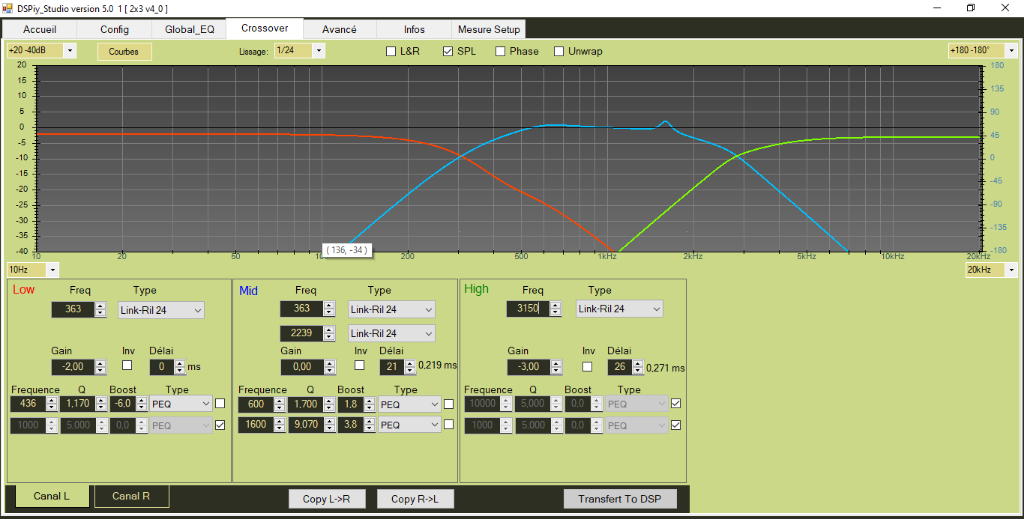Screen dimensions: 1024x519
Task: Enable the L&R checkbox
Action: [391, 51]
